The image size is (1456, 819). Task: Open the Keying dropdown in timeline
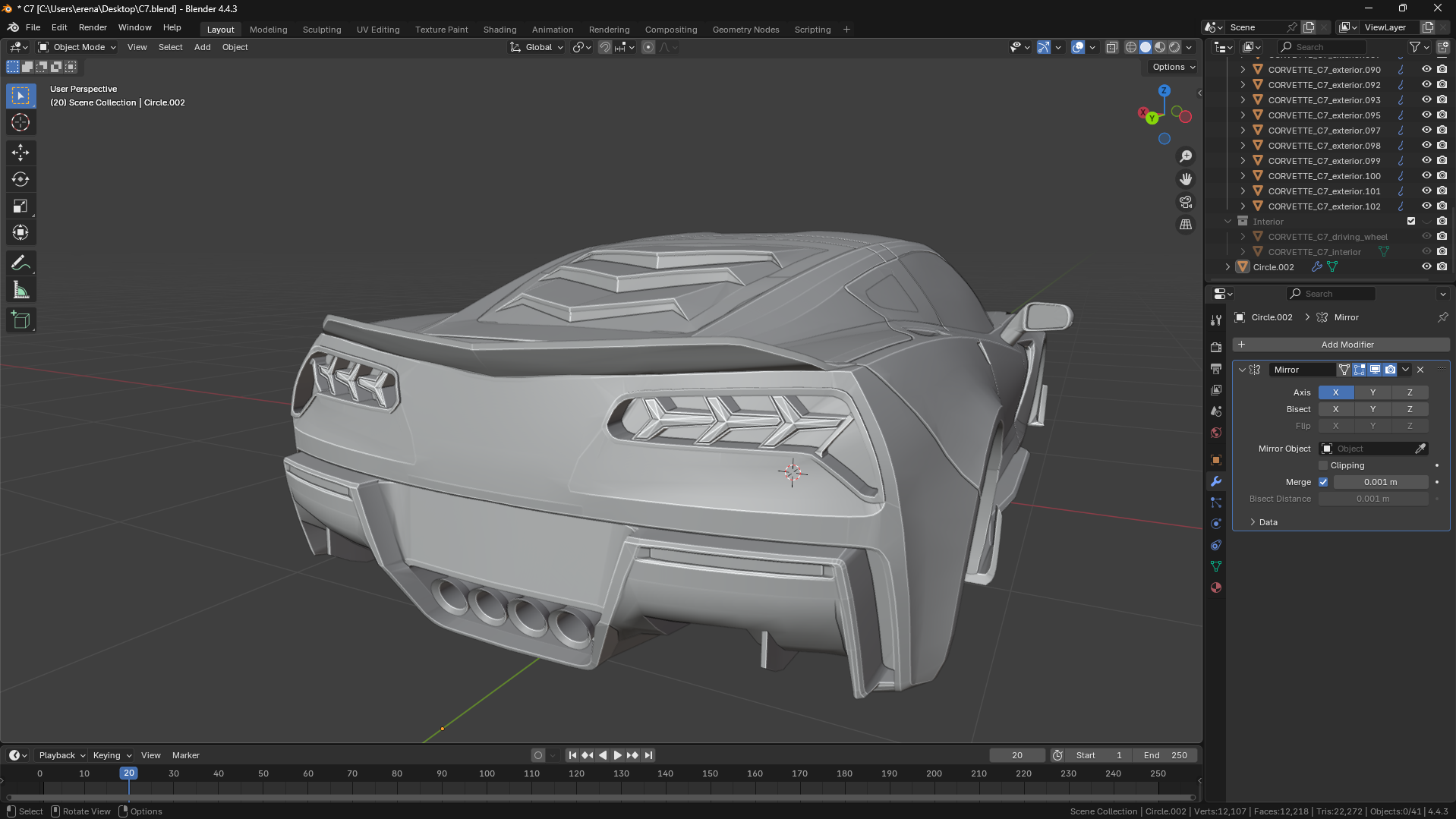(112, 755)
